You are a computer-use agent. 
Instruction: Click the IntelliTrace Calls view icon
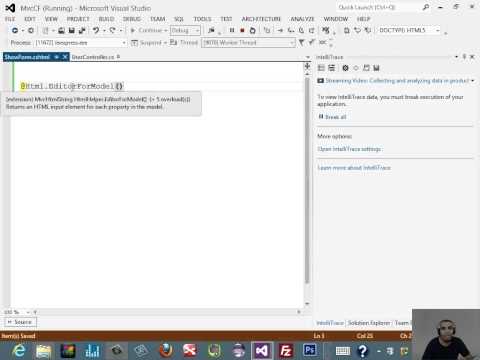pos(331,68)
